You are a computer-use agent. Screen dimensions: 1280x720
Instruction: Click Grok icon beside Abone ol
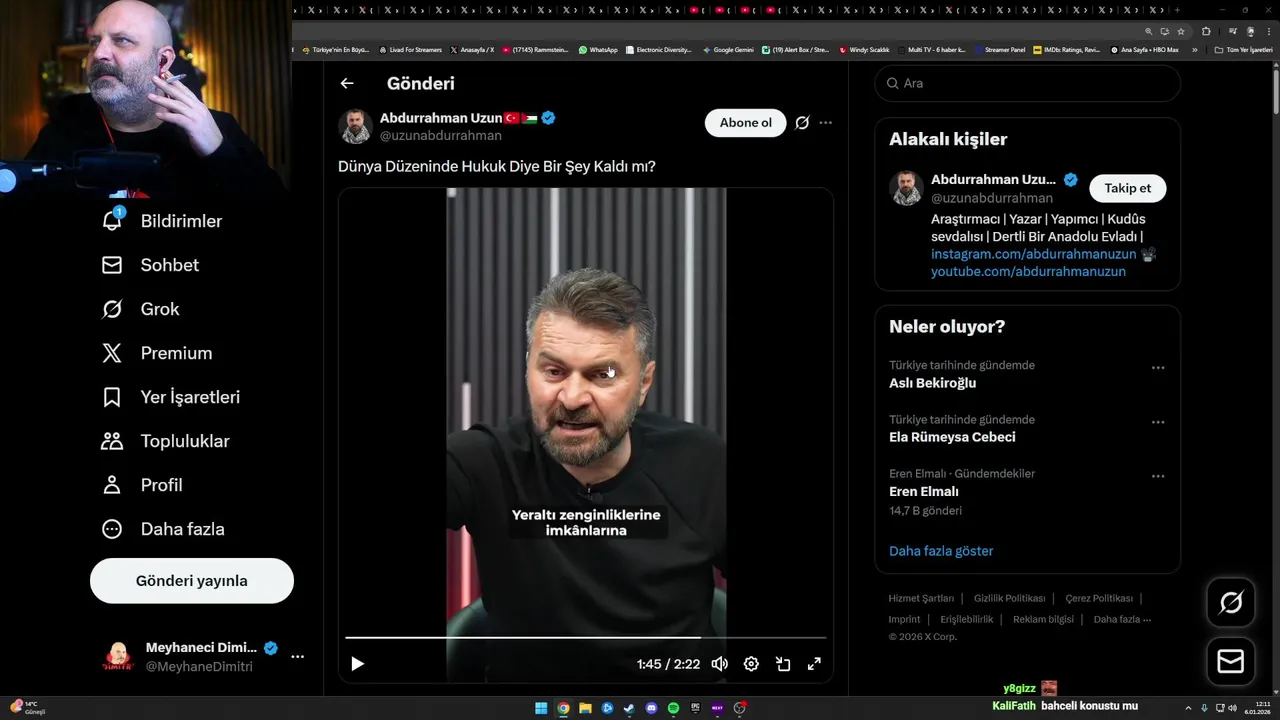coord(802,123)
